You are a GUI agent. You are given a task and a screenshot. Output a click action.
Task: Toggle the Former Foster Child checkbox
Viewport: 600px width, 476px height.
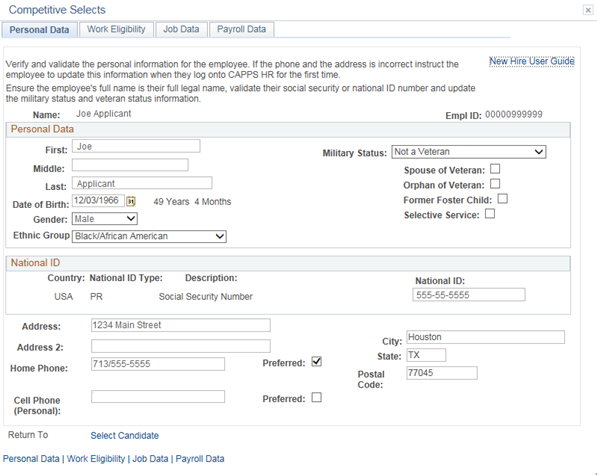coord(502,198)
